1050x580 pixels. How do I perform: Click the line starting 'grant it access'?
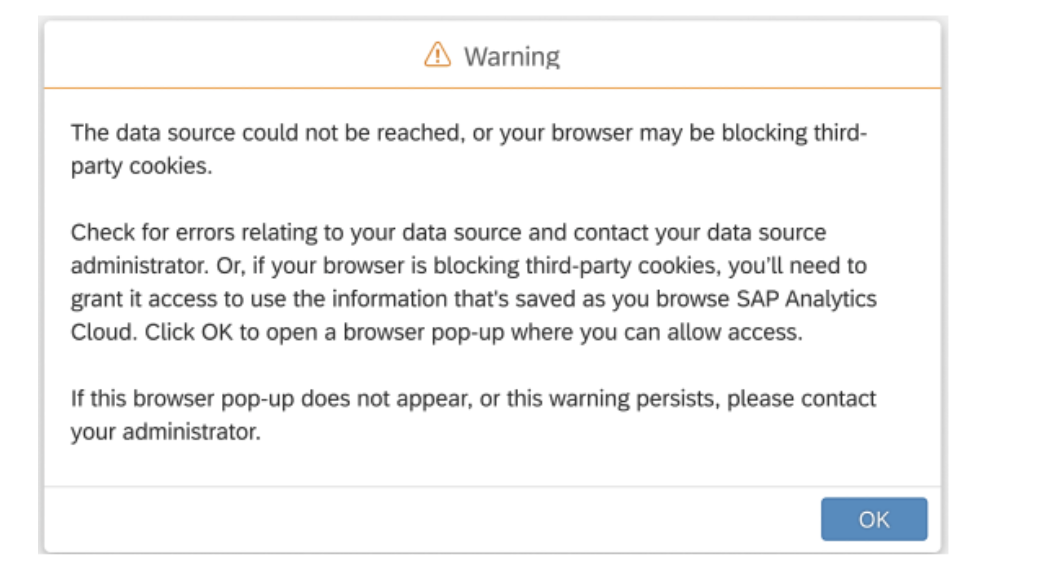coord(473,299)
